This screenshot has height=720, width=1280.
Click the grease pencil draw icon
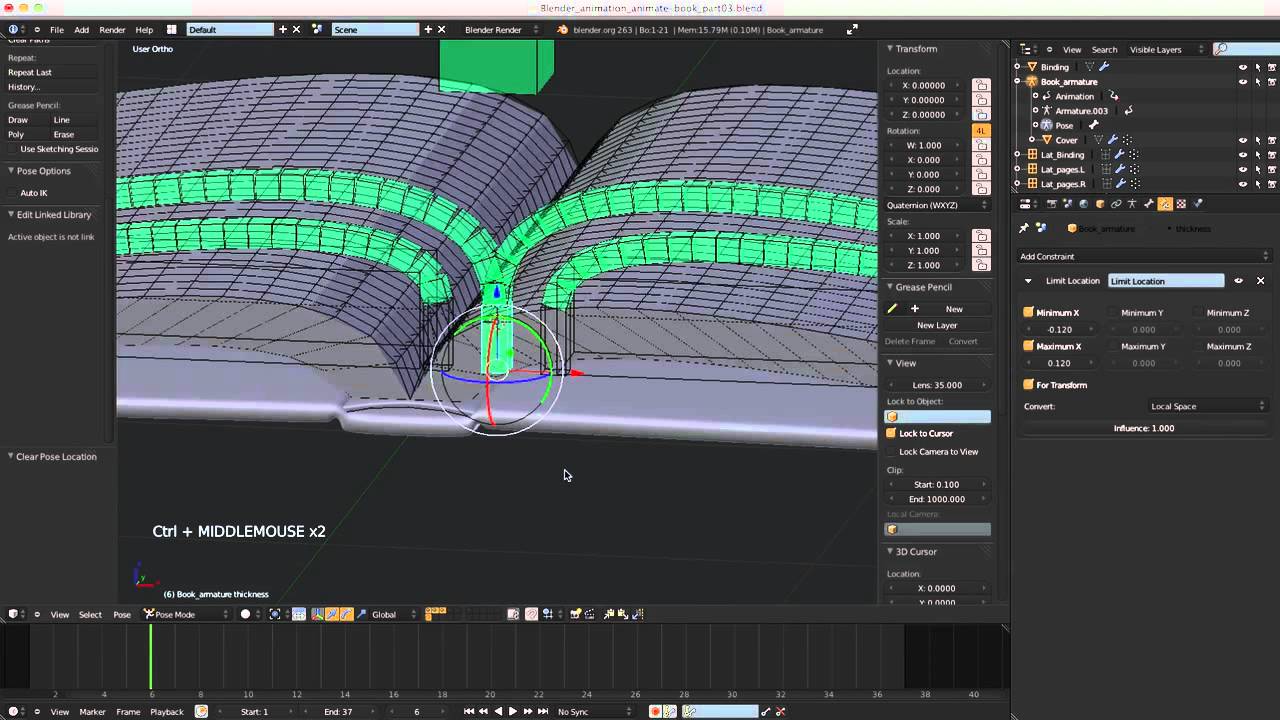[x=892, y=309]
